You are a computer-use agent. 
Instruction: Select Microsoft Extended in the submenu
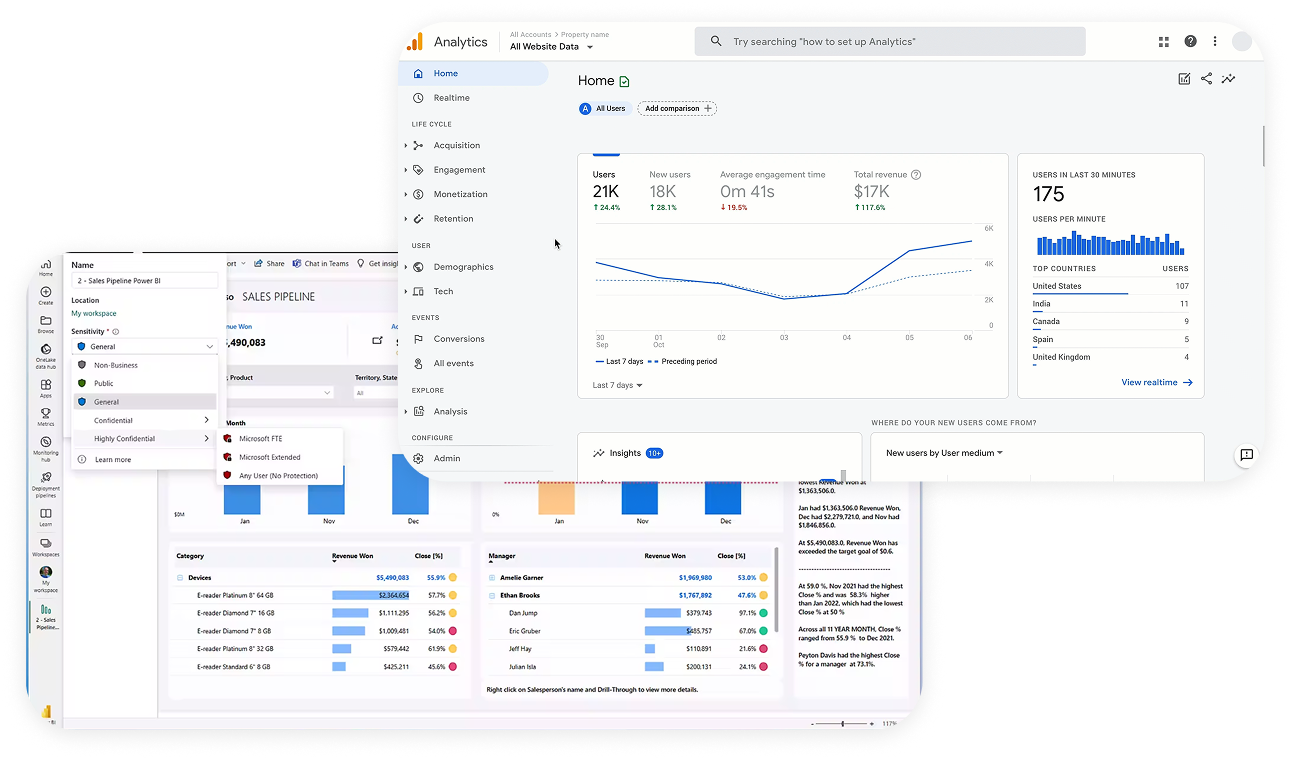coord(280,457)
